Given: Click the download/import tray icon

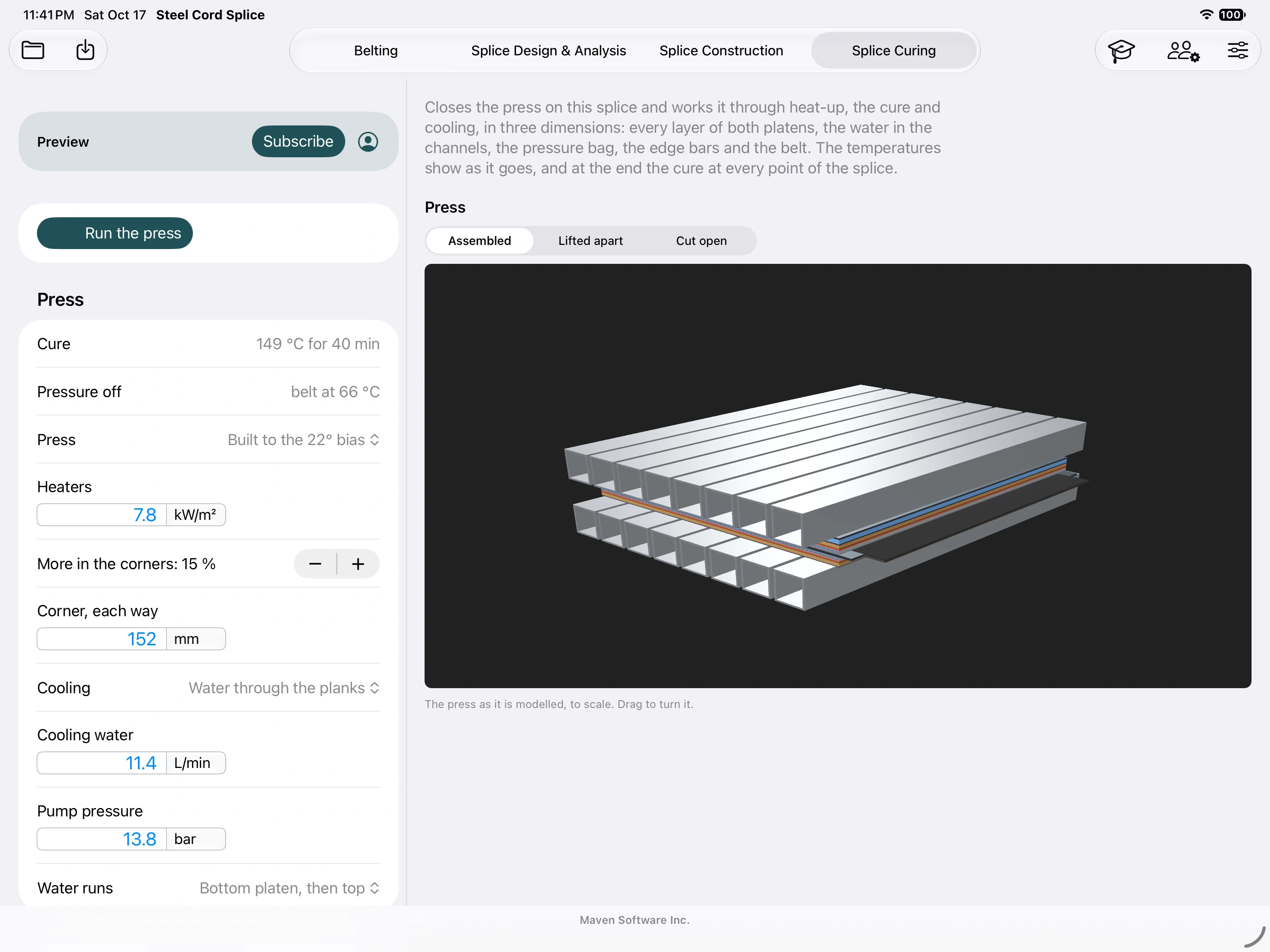Looking at the screenshot, I should [85, 50].
